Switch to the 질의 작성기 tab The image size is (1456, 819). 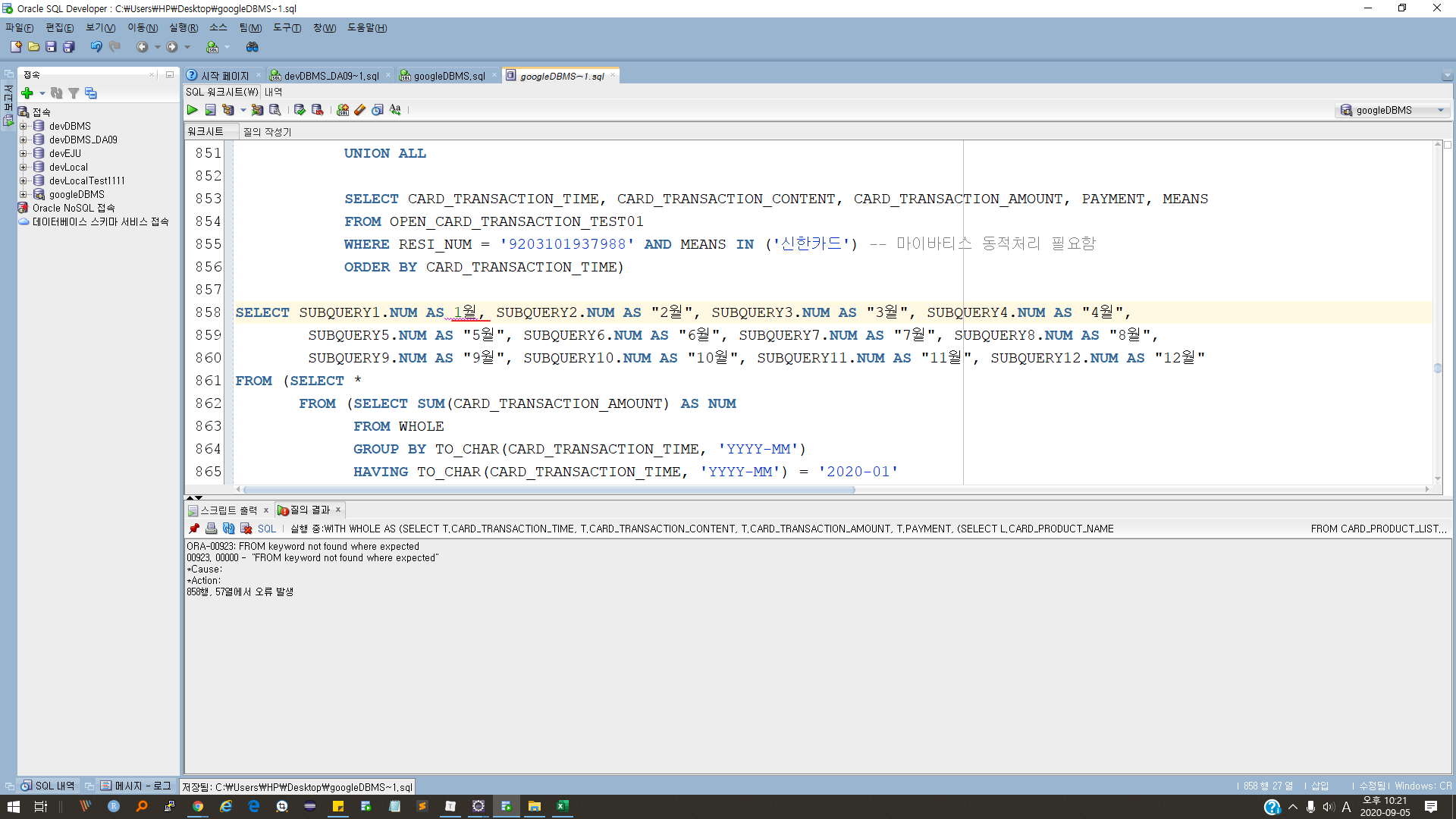pos(267,132)
